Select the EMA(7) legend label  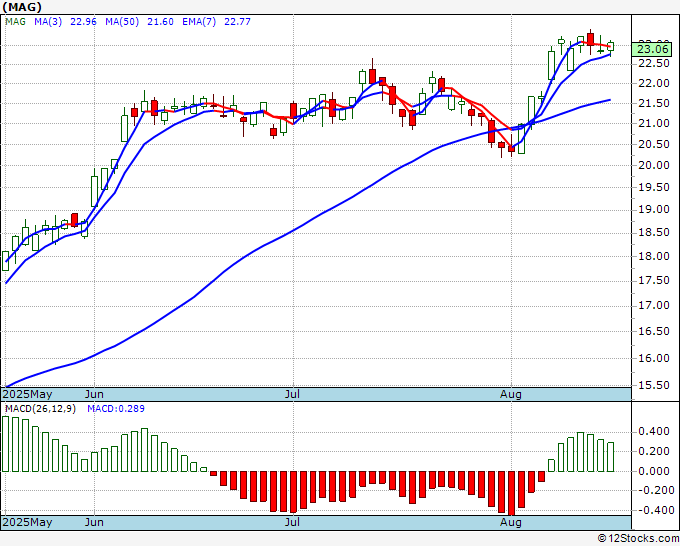(x=199, y=22)
